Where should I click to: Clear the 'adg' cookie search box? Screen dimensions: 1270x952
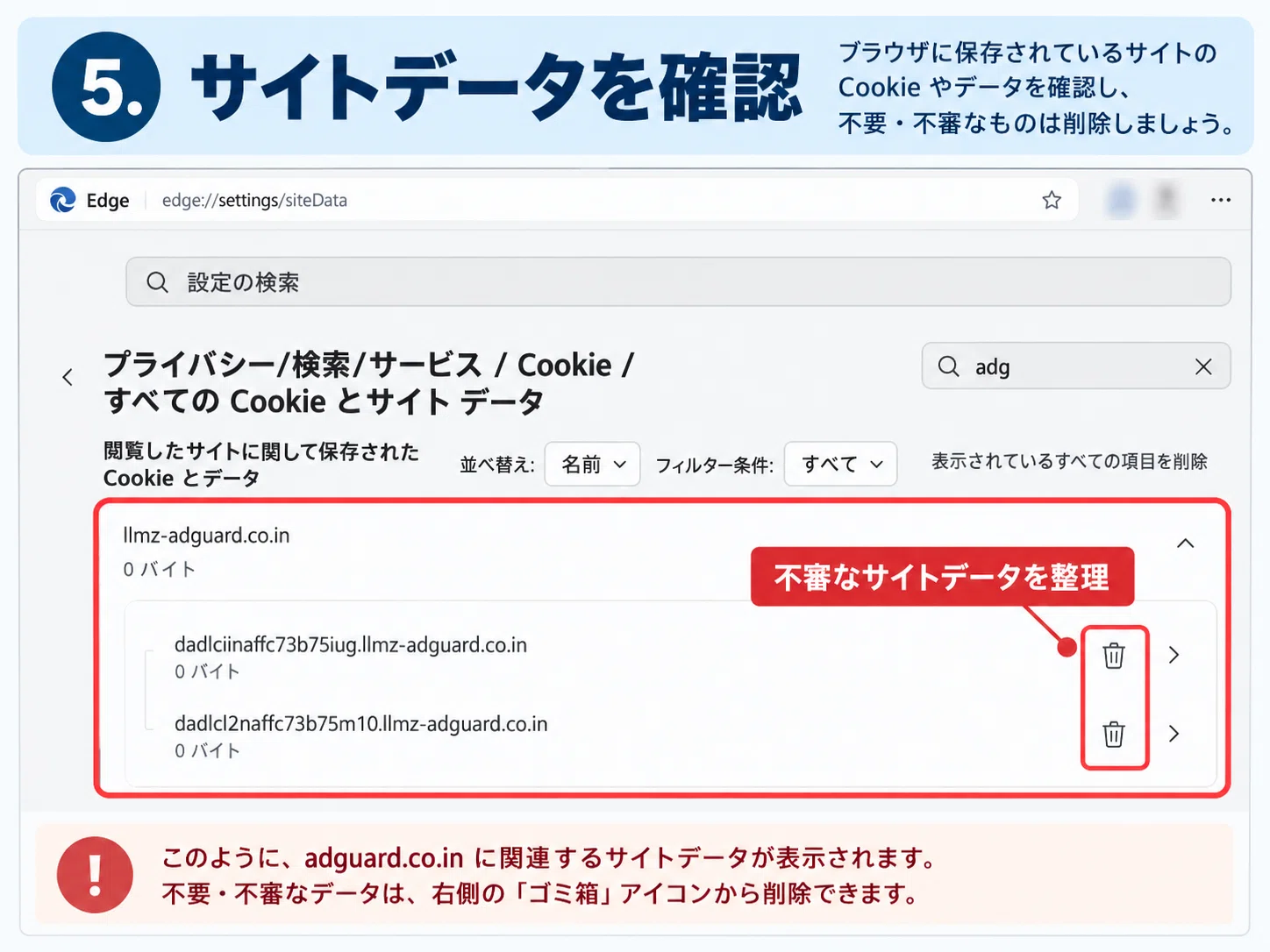pyautogui.click(x=1203, y=366)
